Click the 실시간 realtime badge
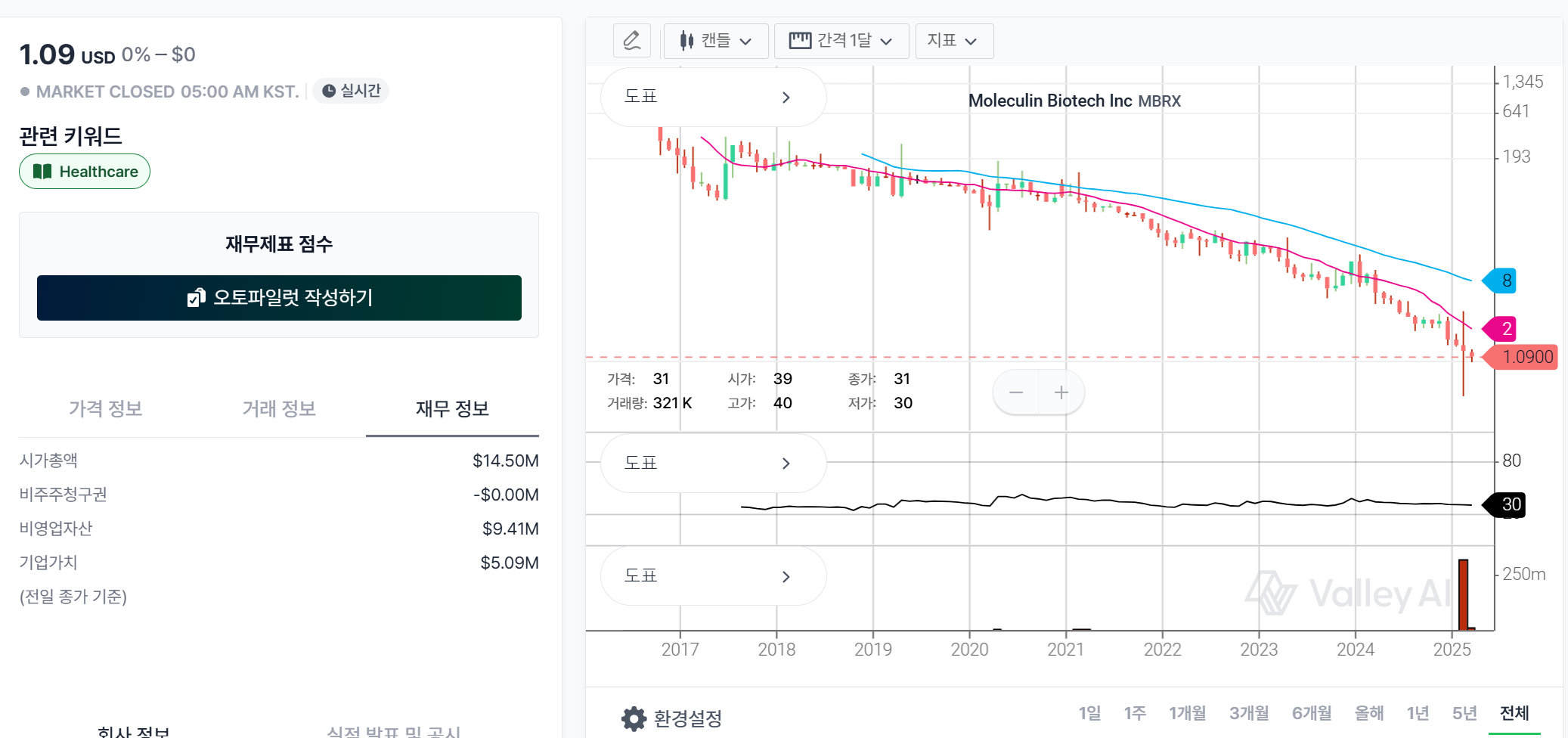The image size is (1568, 738). coord(351,91)
